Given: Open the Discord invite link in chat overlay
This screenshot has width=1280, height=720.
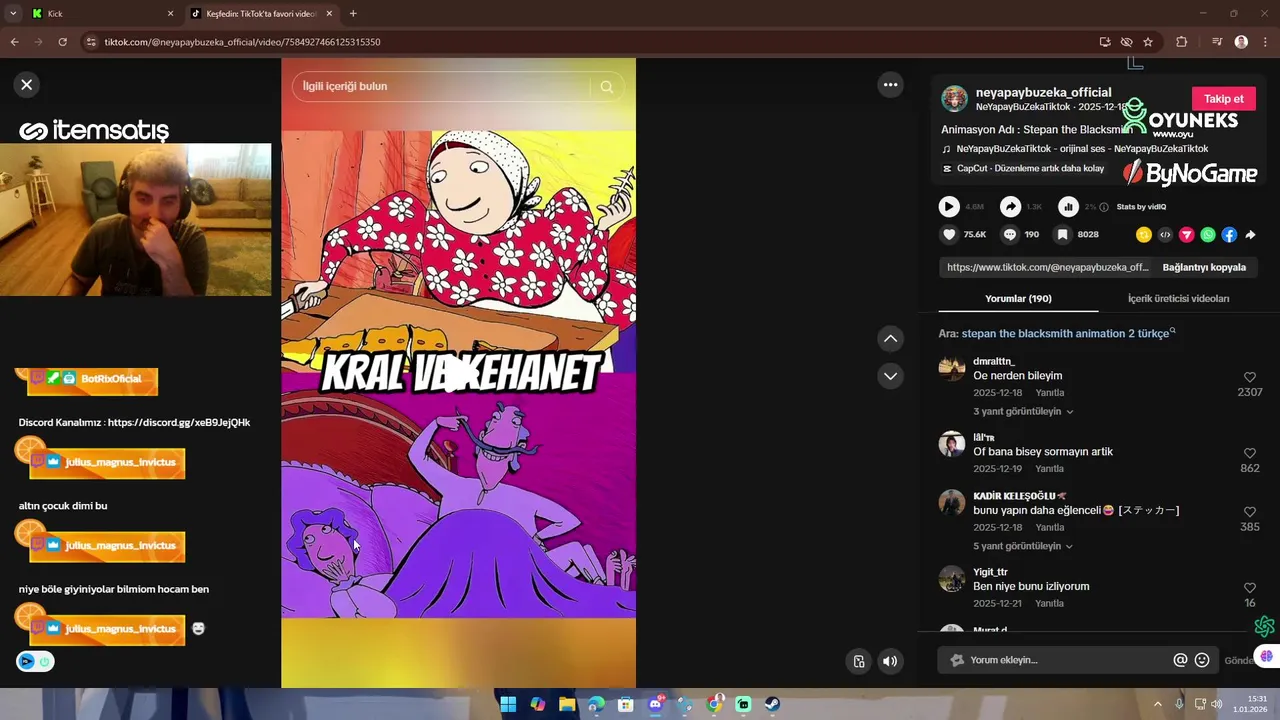Looking at the screenshot, I should click(179, 422).
